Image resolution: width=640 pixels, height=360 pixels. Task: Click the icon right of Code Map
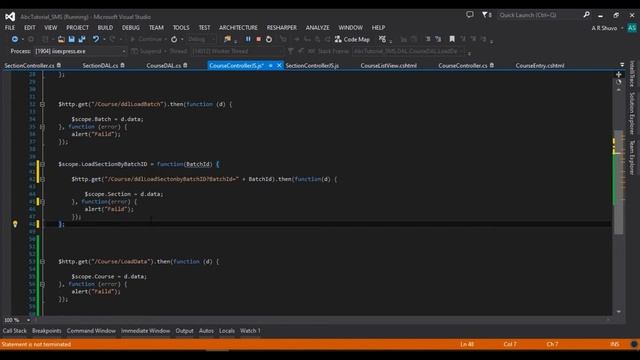(x=382, y=39)
